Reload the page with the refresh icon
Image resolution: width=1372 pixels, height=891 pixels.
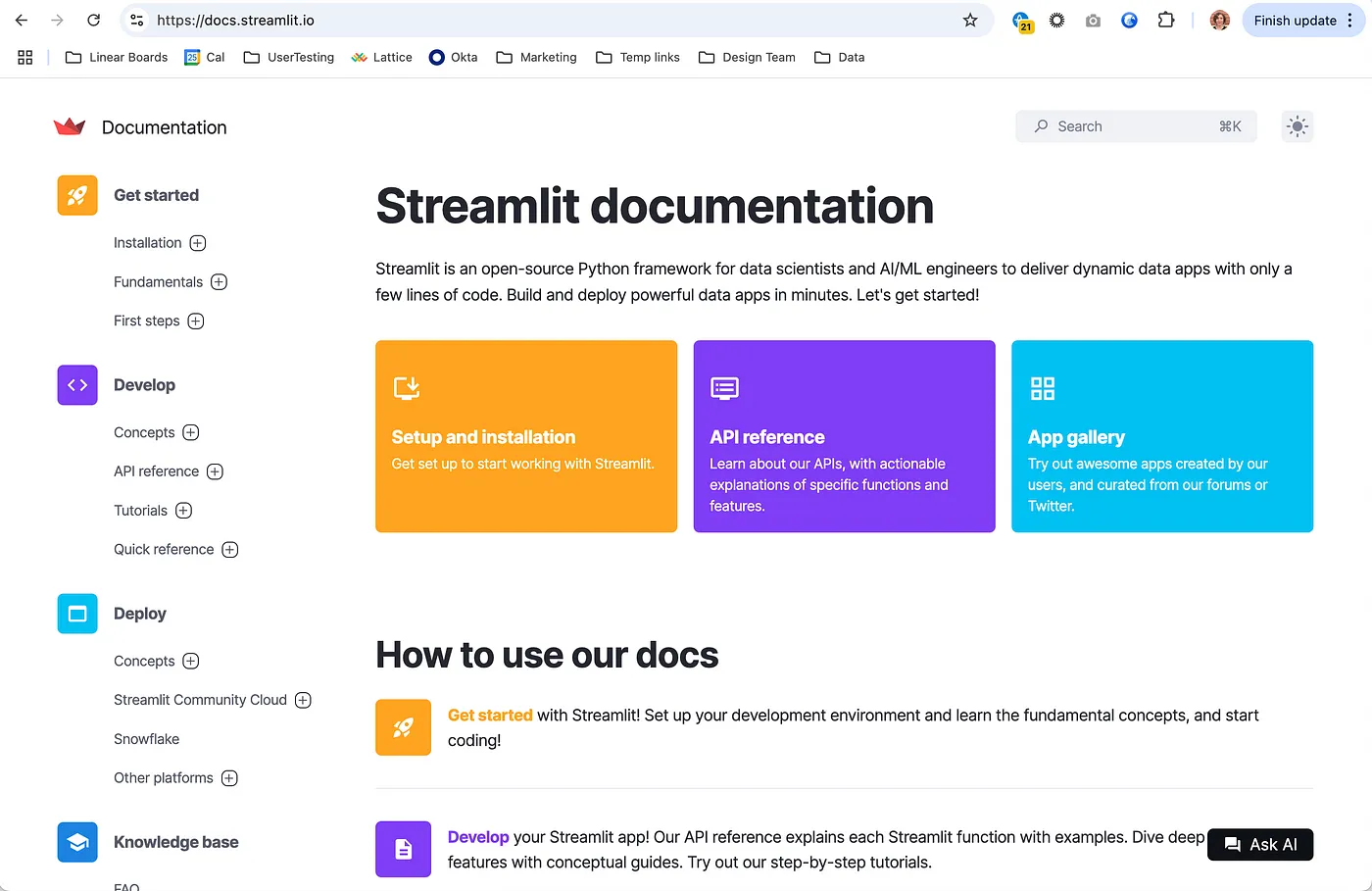(x=93, y=20)
